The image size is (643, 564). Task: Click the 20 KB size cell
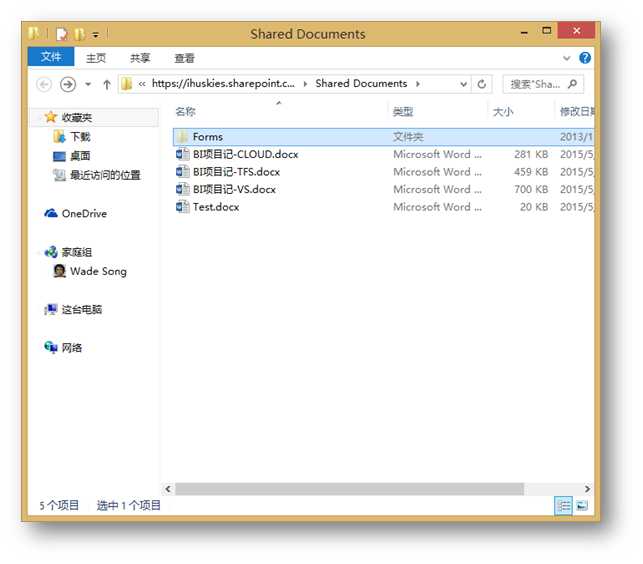pos(534,207)
